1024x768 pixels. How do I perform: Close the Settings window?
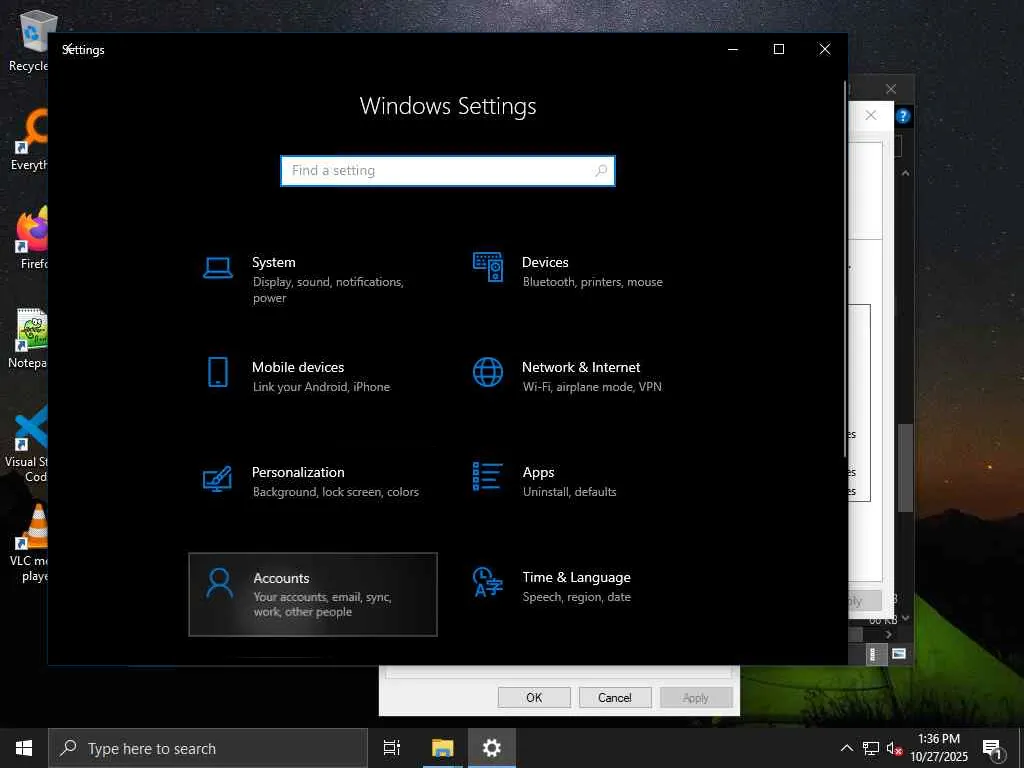coord(825,49)
